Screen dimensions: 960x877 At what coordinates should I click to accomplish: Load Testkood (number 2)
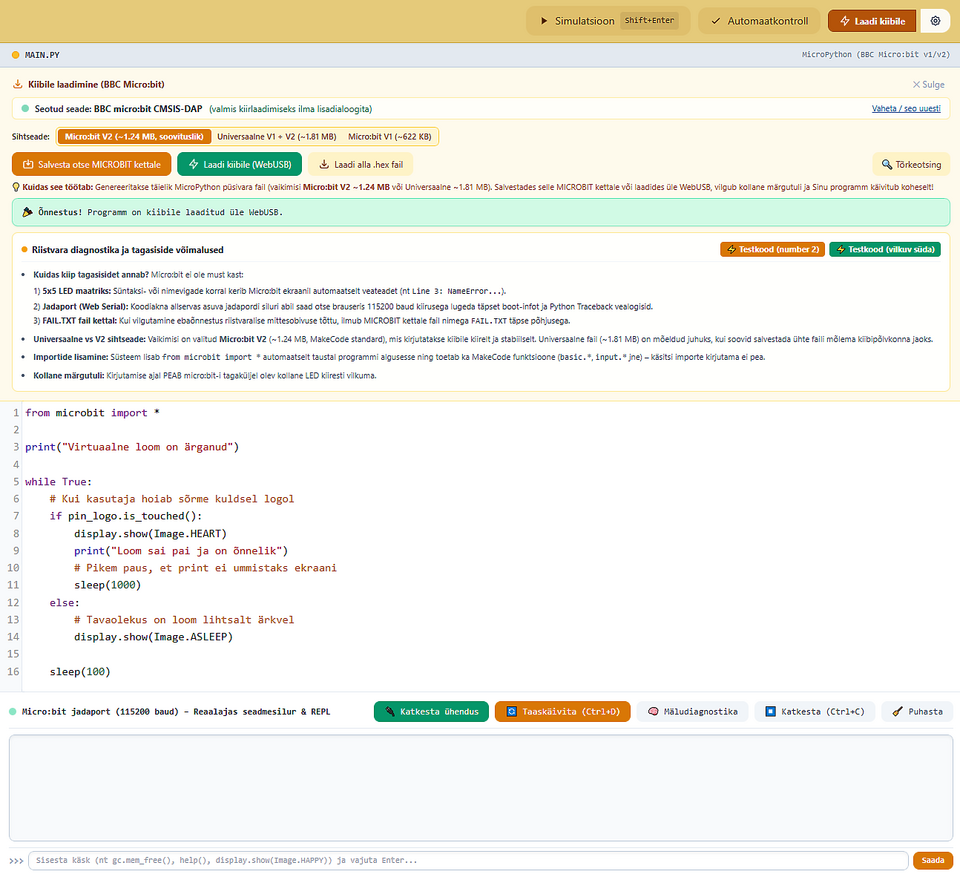click(773, 249)
